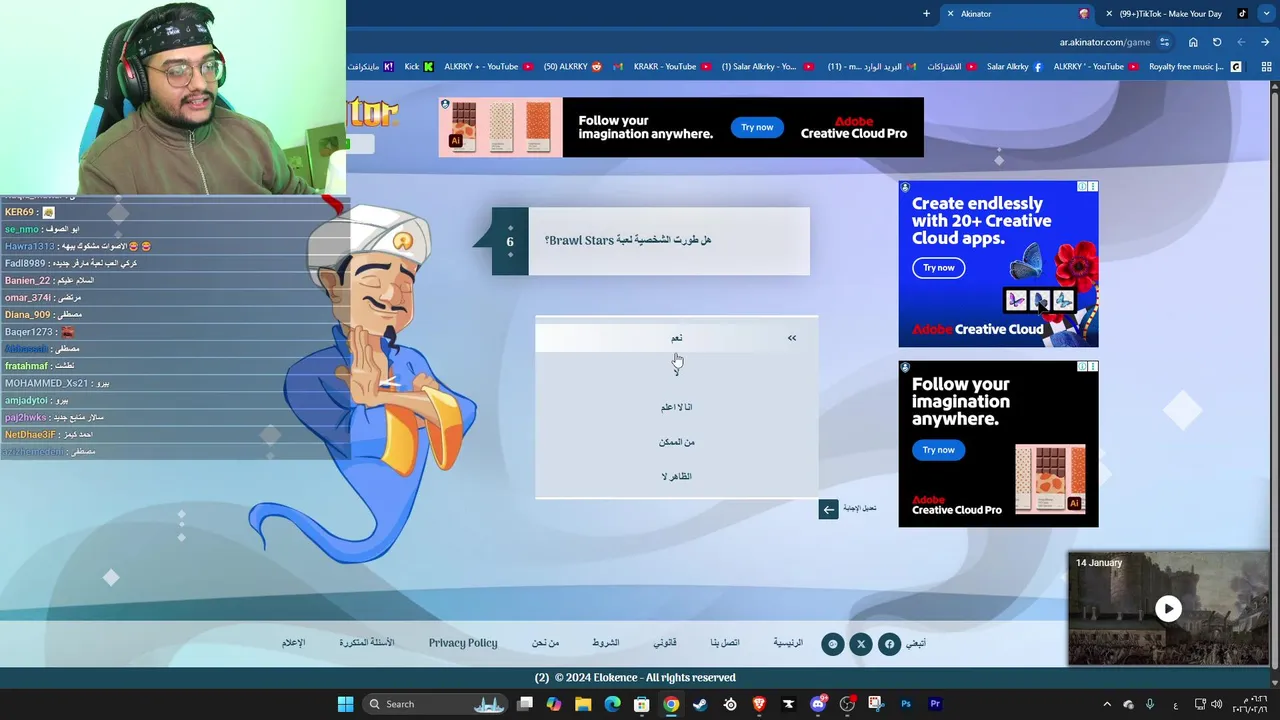1280x720 pixels.
Task: Choose the من الممكن answer
Action: tap(677, 442)
